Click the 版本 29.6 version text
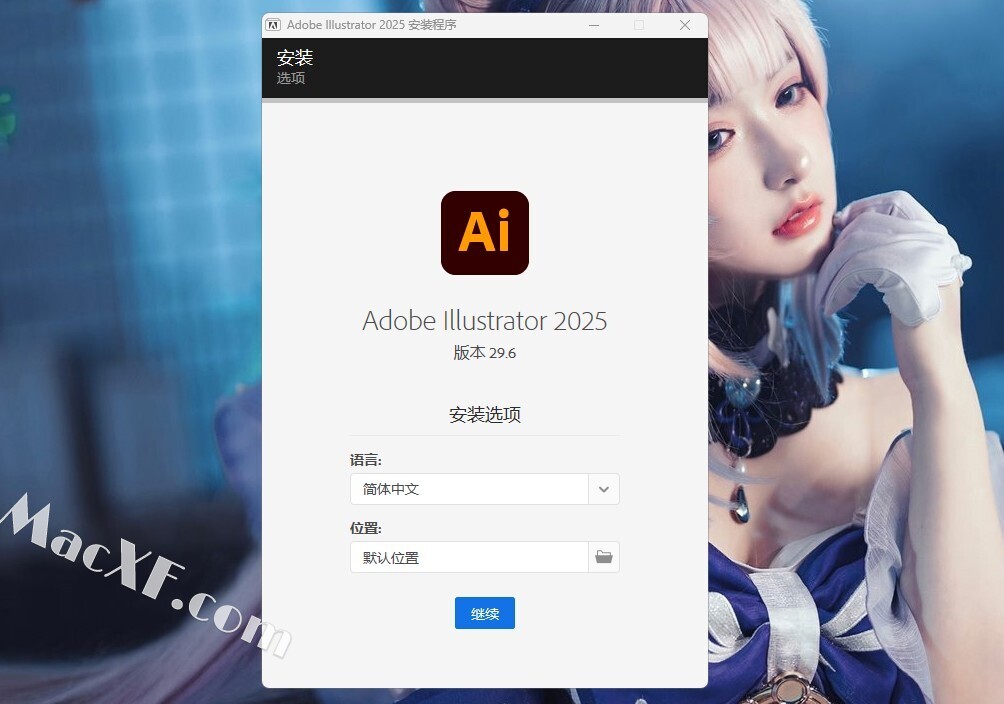Screen dimensions: 1004x704 pyautogui.click(x=485, y=353)
